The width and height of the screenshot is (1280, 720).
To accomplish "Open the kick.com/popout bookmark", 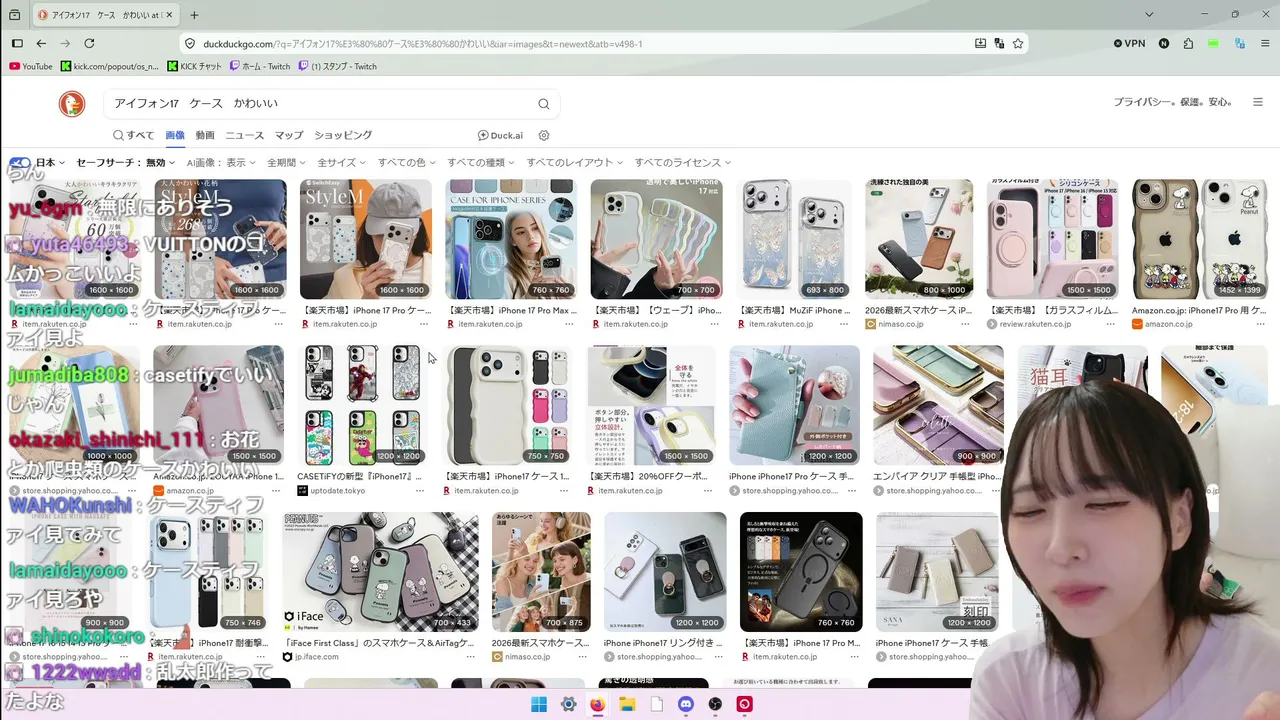I will pos(110,67).
